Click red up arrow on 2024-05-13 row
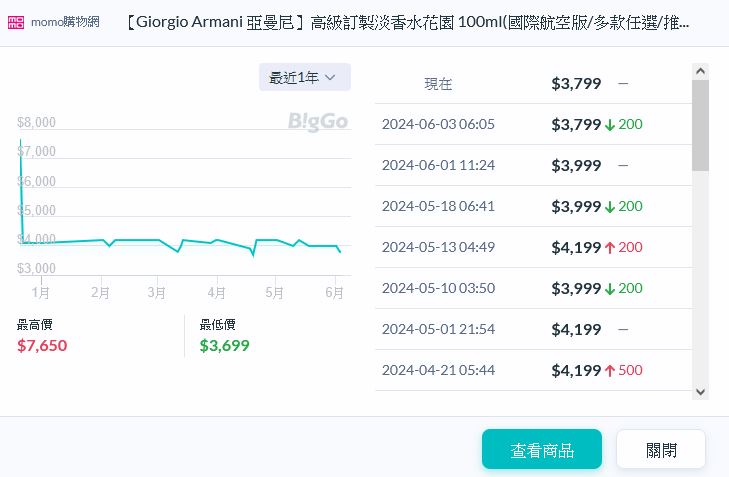 pyautogui.click(x=609, y=247)
